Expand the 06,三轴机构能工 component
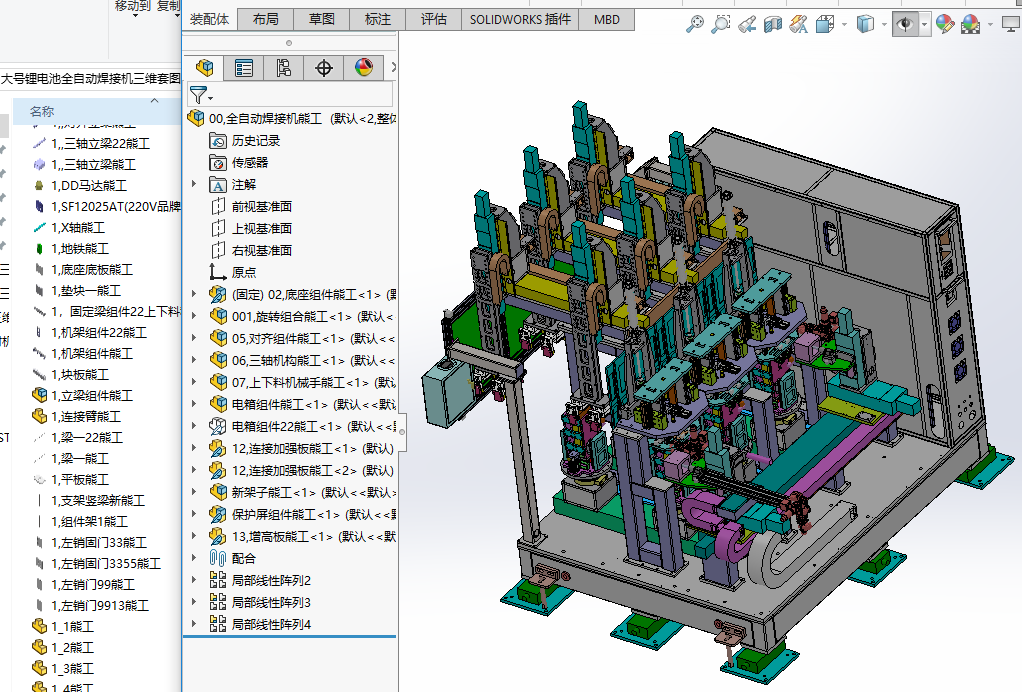This screenshot has width=1022, height=692. [x=194, y=360]
